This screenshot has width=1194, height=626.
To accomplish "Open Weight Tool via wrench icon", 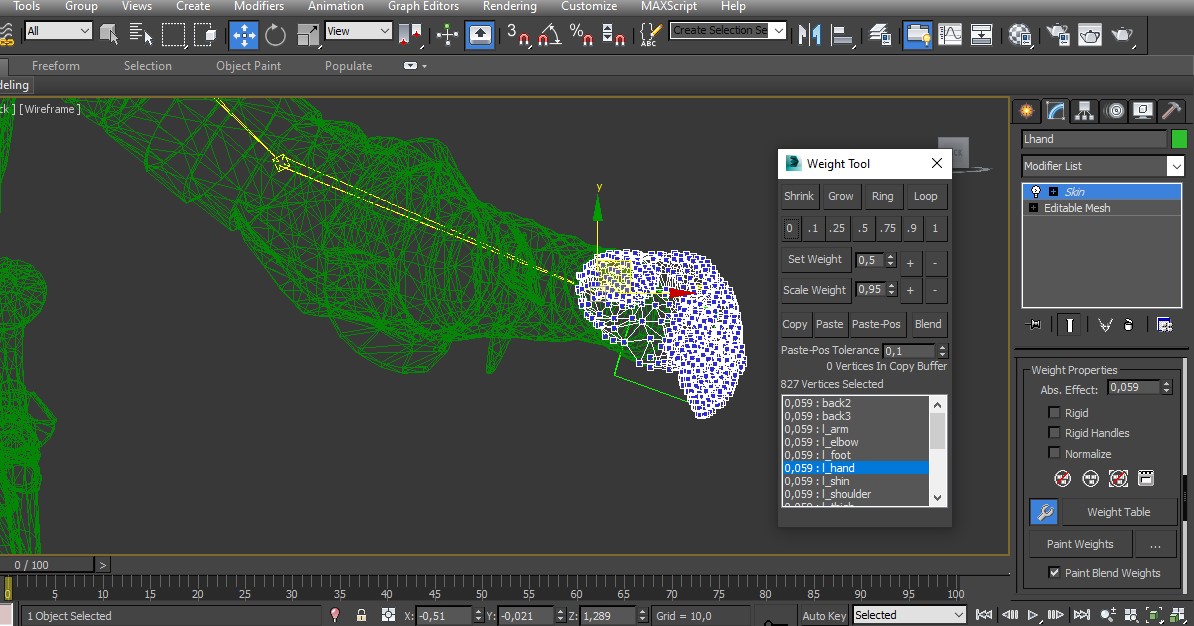I will [1043, 512].
